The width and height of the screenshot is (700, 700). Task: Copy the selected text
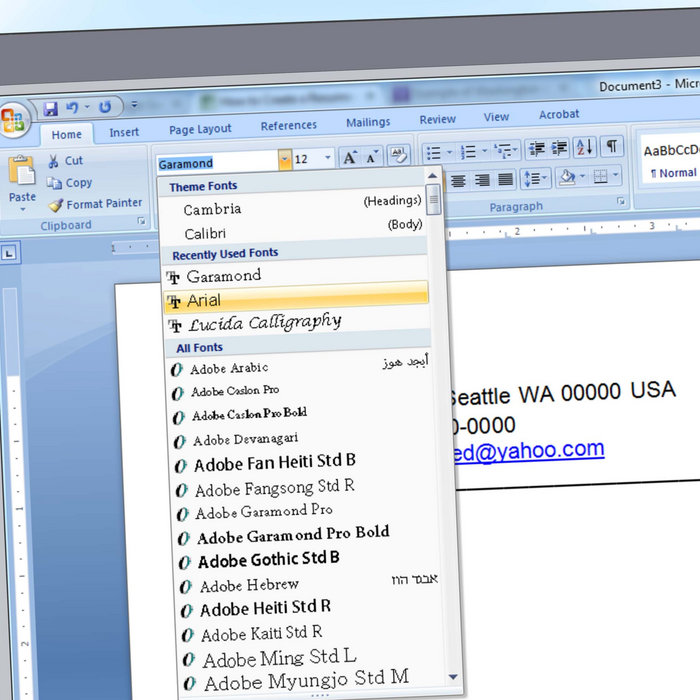(x=70, y=183)
